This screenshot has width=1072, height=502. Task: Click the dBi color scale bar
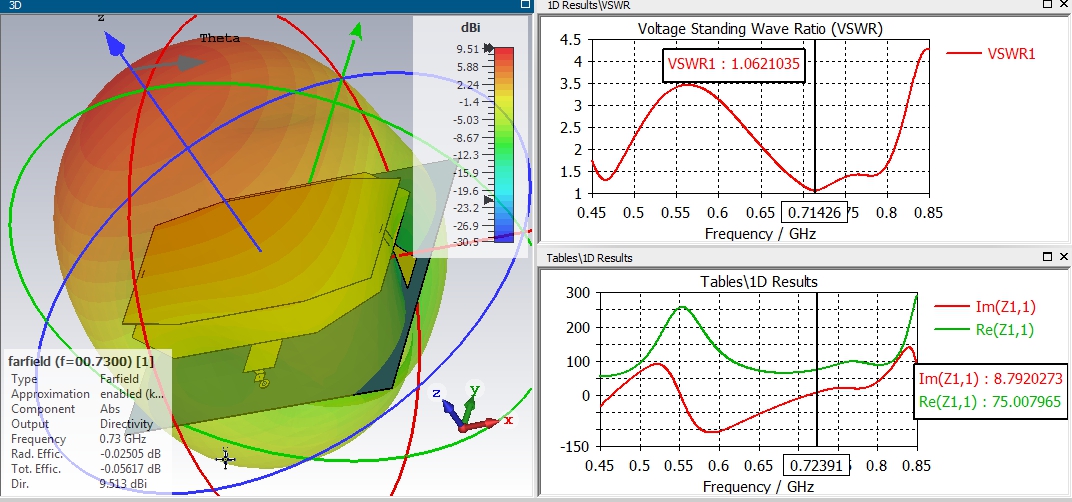(503, 144)
